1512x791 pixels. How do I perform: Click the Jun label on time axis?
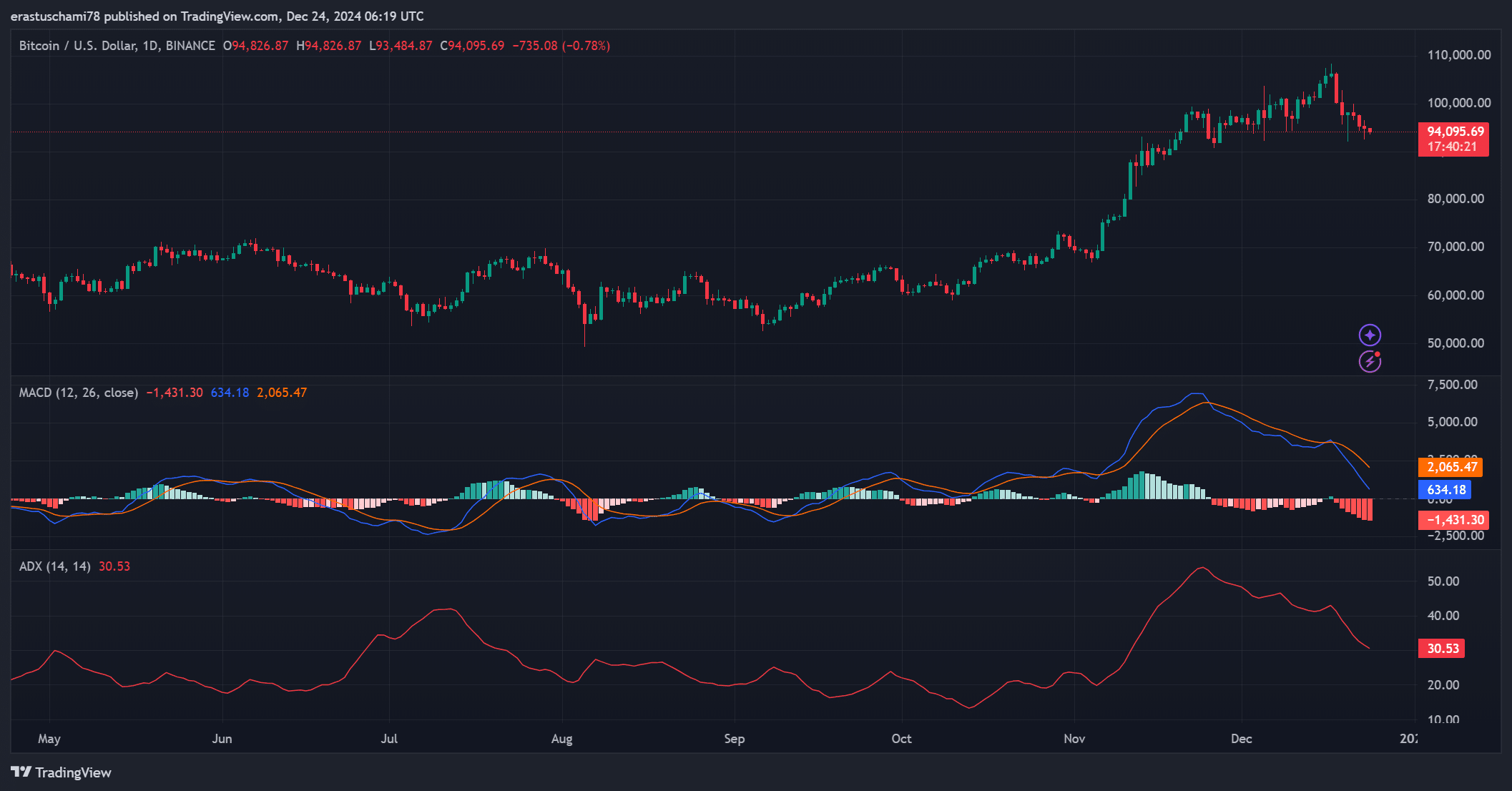click(222, 739)
